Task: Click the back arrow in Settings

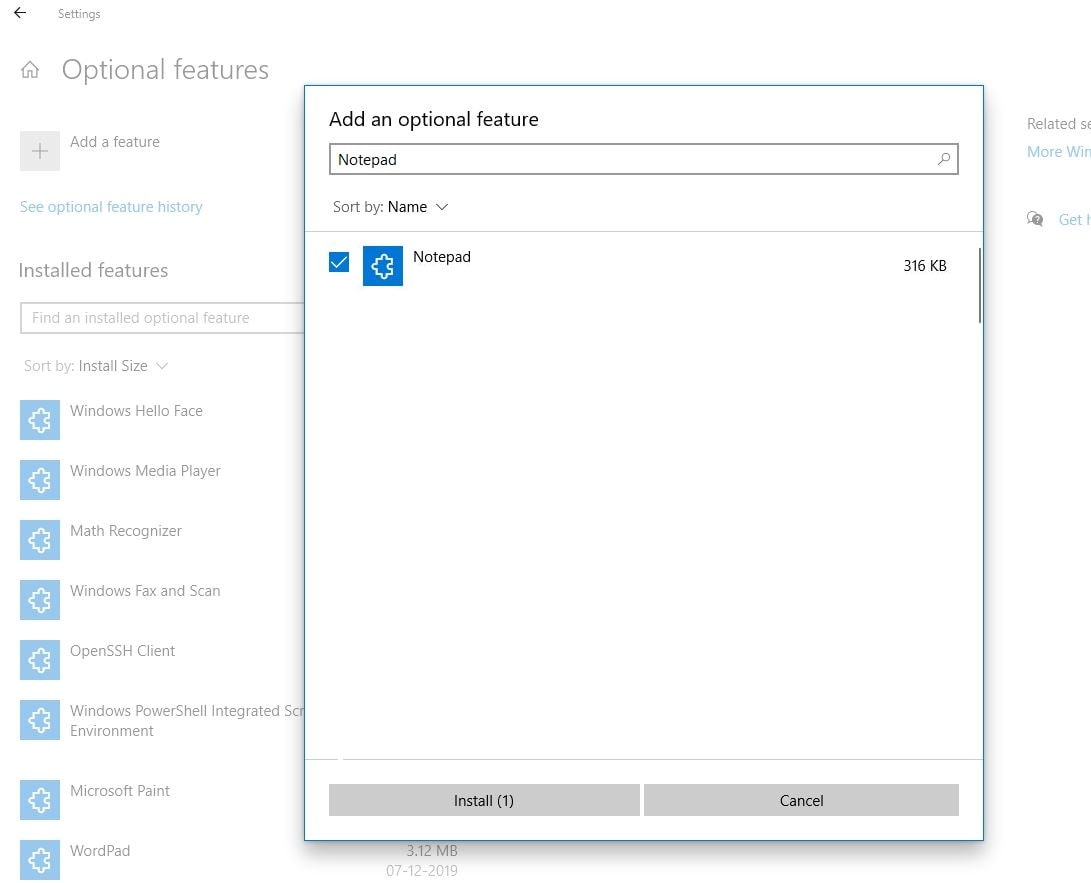Action: [19, 13]
